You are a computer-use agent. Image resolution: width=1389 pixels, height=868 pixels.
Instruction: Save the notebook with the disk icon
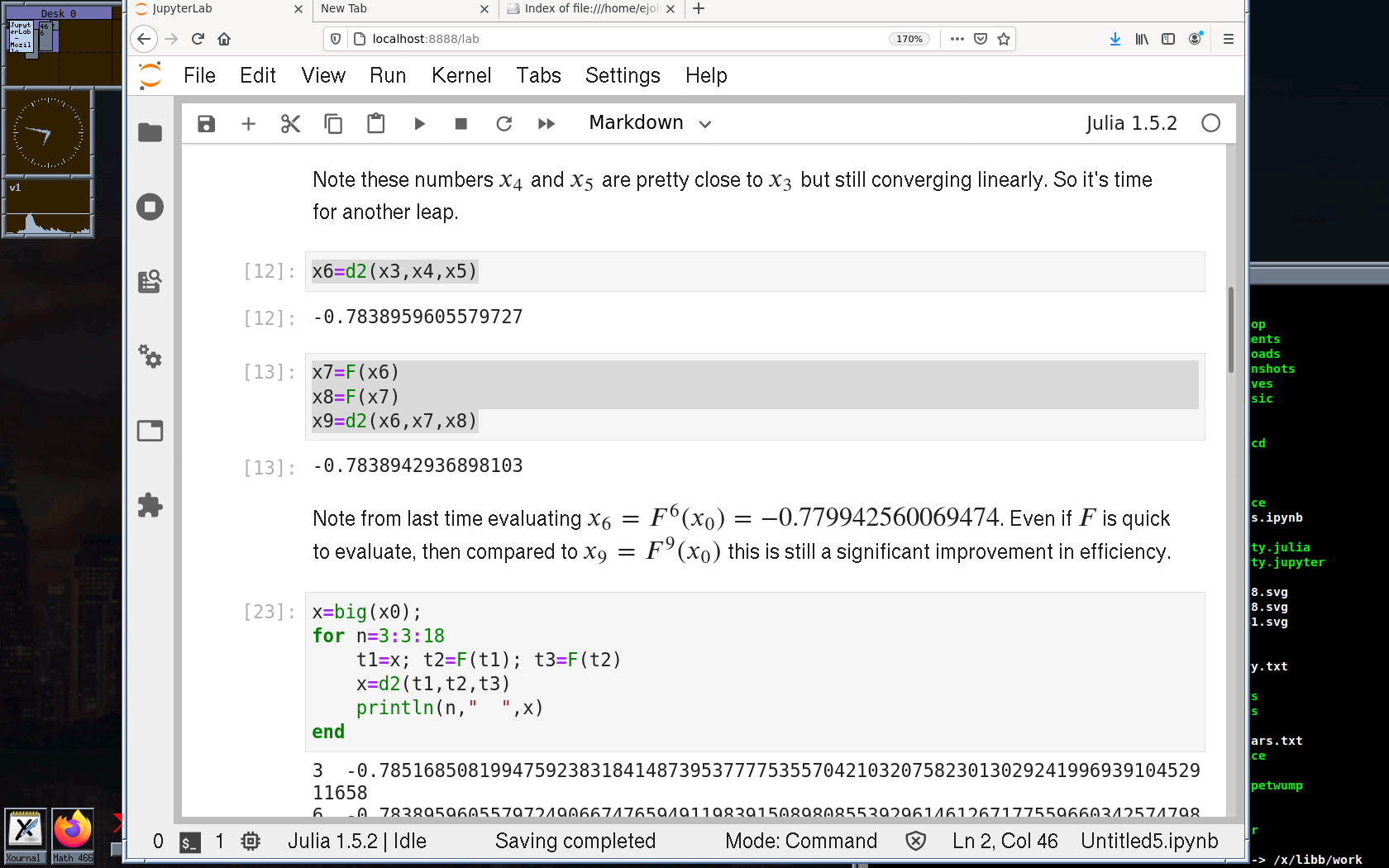[x=206, y=124]
